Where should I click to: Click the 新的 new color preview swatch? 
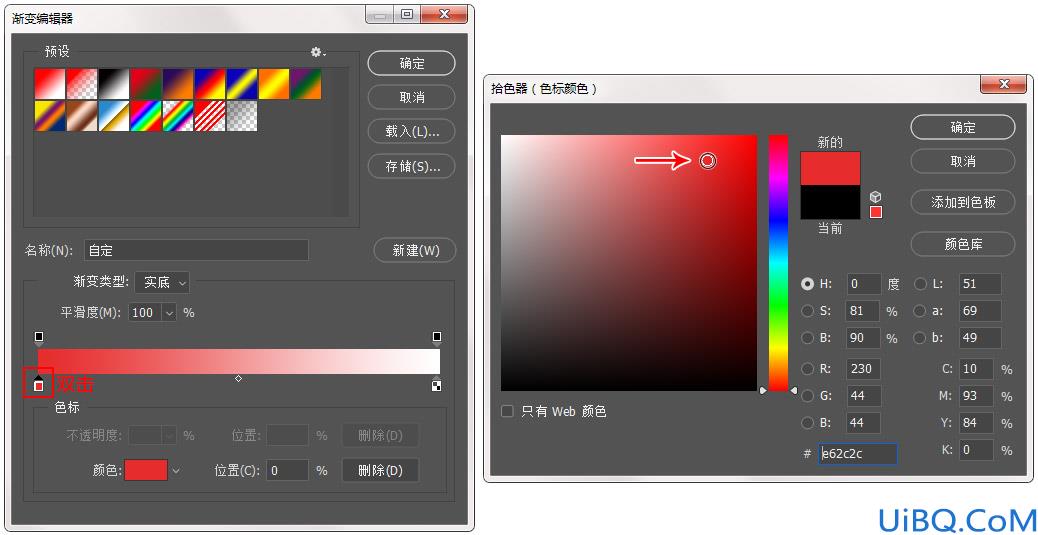(x=830, y=169)
